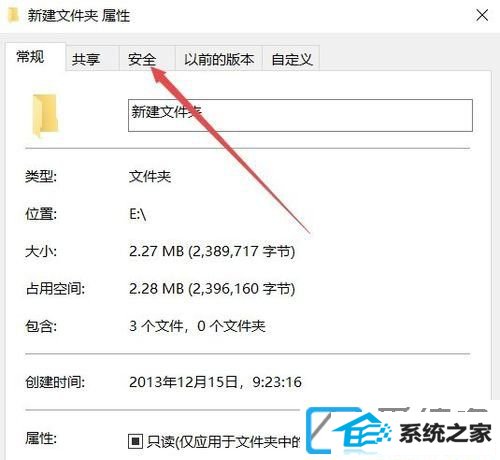Viewport: 500px width, 460px height.
Task: Click the 新建文件夹 属性 title text
Action: (x=79, y=15)
